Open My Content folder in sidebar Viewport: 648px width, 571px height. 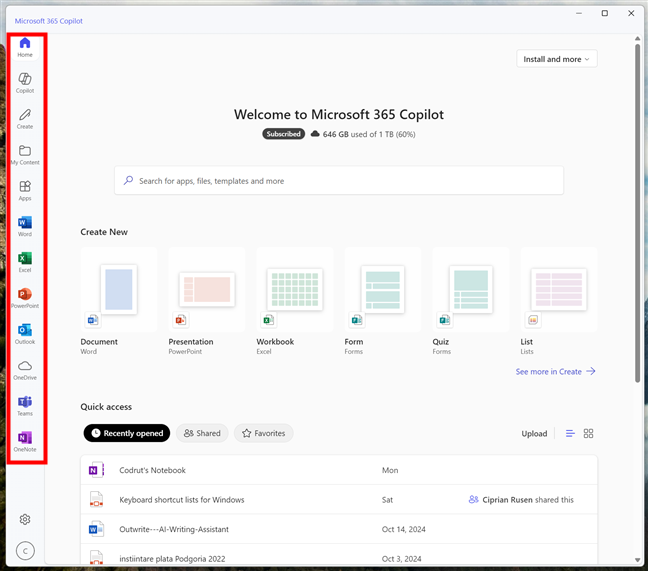25,155
